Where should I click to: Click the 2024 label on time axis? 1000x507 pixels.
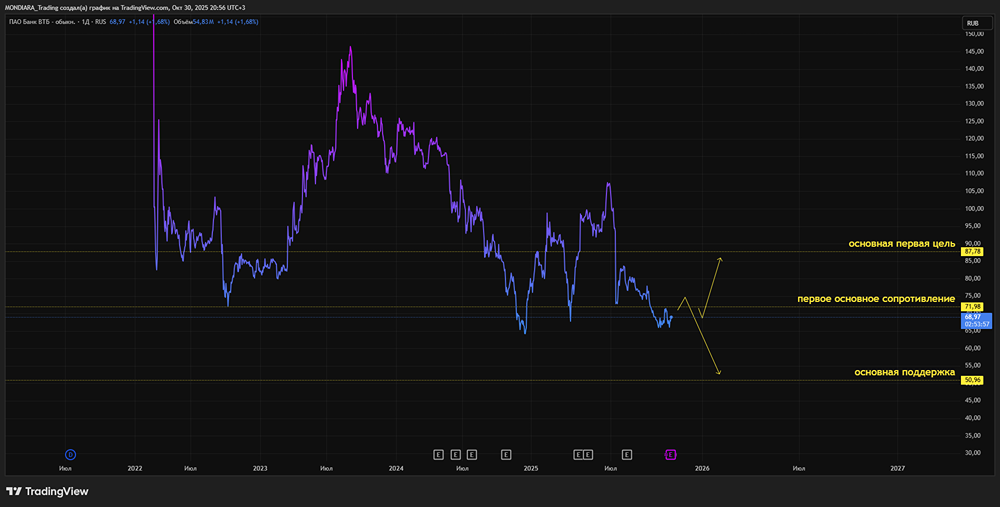pyautogui.click(x=396, y=468)
